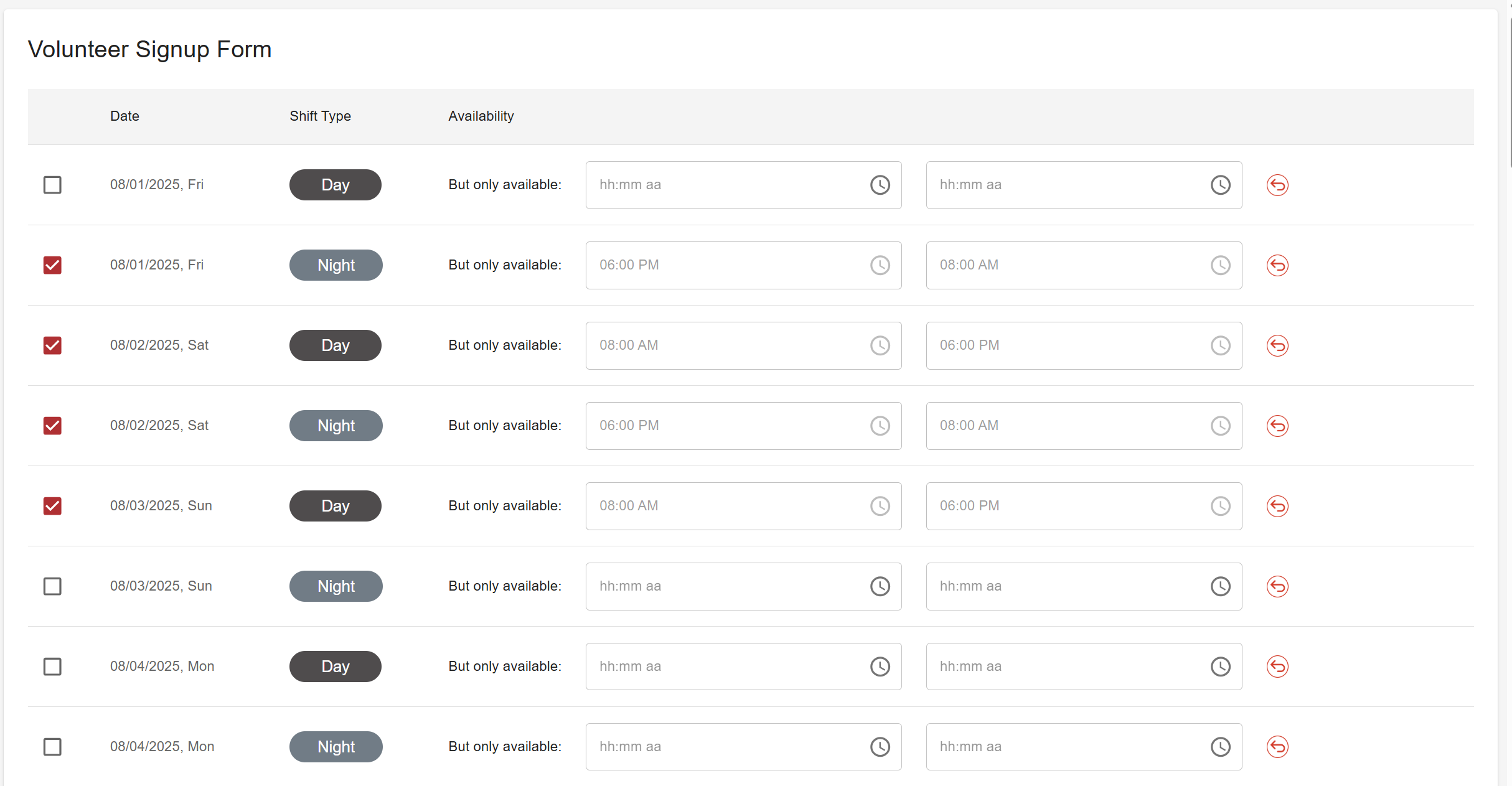Reset times for 08/02/2025 Night shift
The height and width of the screenshot is (786, 1512).
click(1277, 426)
